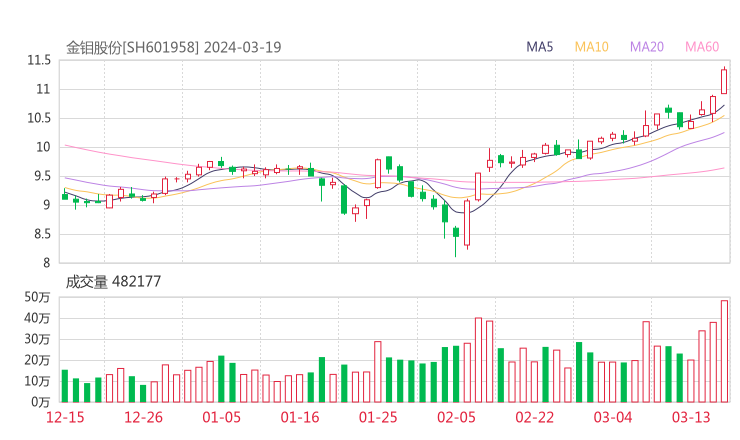This screenshot has width=740, height=440.
Task: Click the first green volume bar at 12-15
Action: point(65,386)
